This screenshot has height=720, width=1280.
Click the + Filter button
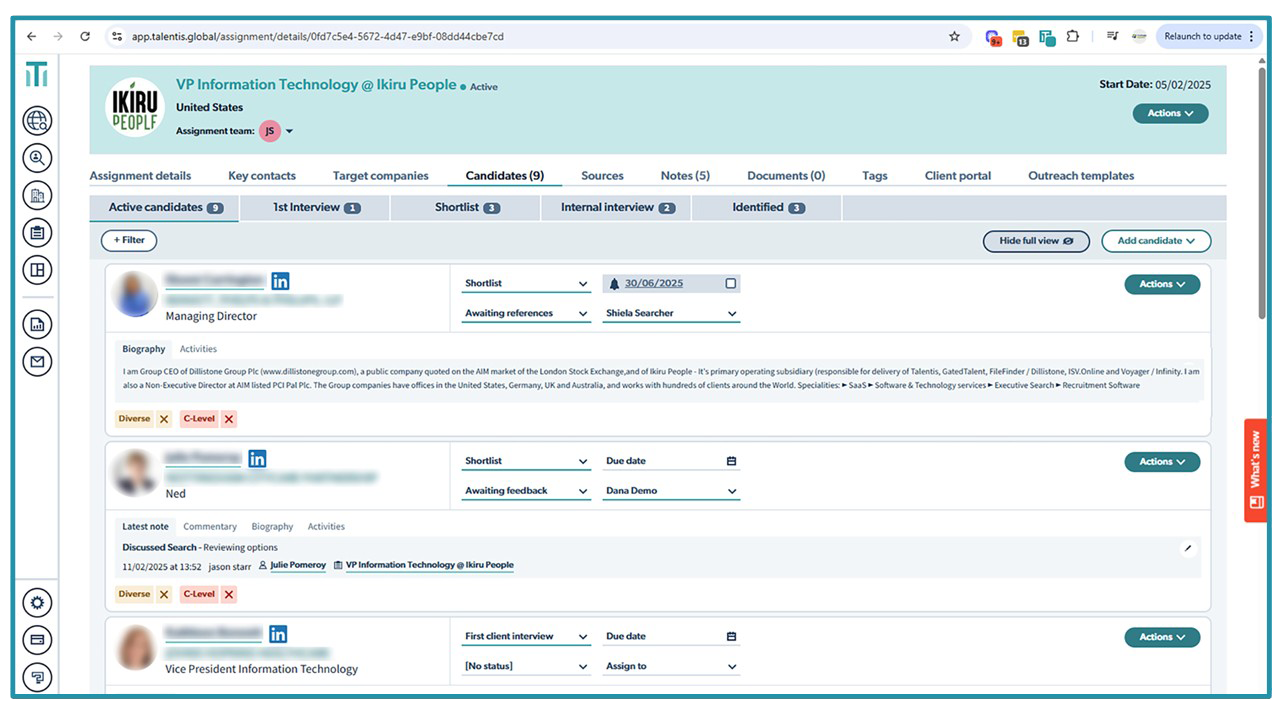tap(129, 240)
